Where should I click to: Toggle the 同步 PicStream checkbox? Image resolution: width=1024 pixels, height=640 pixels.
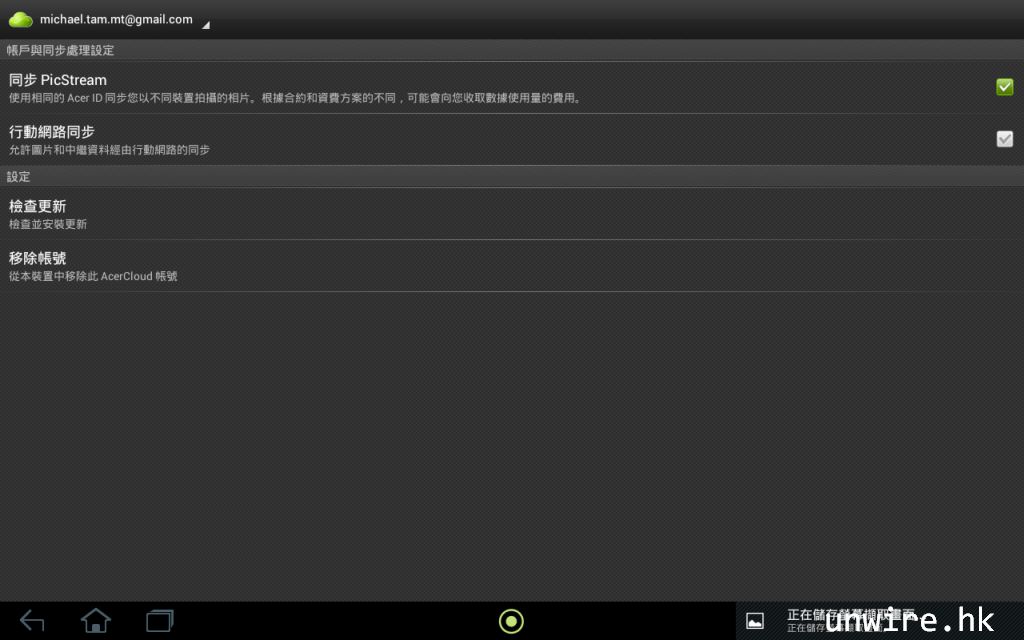click(1004, 87)
